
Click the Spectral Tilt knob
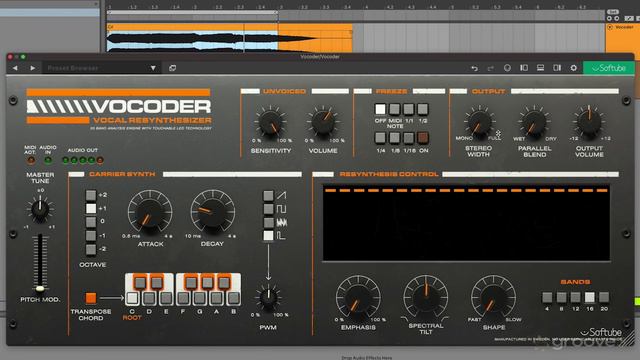(x=425, y=297)
